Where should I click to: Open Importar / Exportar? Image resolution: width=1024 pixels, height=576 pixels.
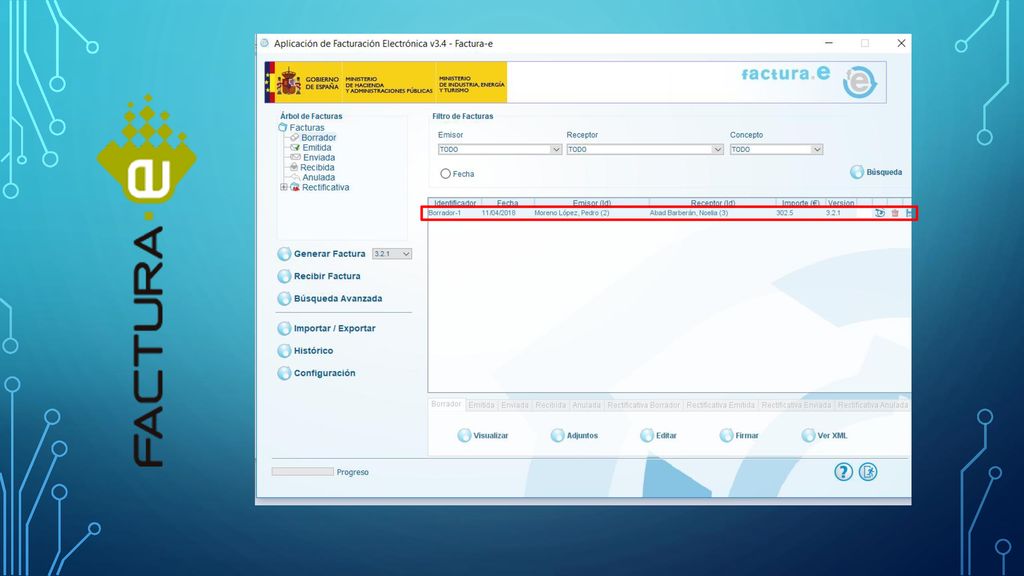pyautogui.click(x=327, y=328)
